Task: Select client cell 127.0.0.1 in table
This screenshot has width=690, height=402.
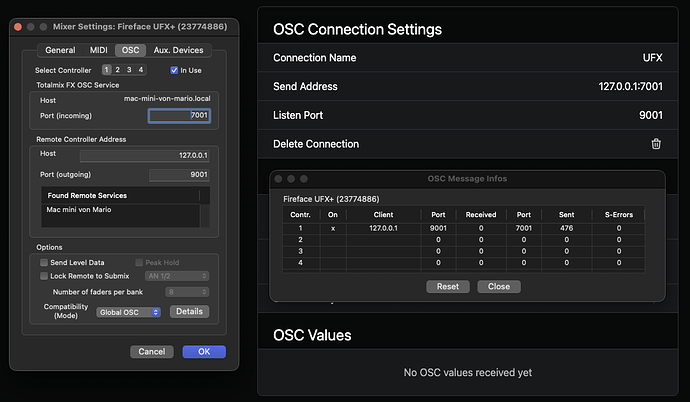Action: pos(383,228)
